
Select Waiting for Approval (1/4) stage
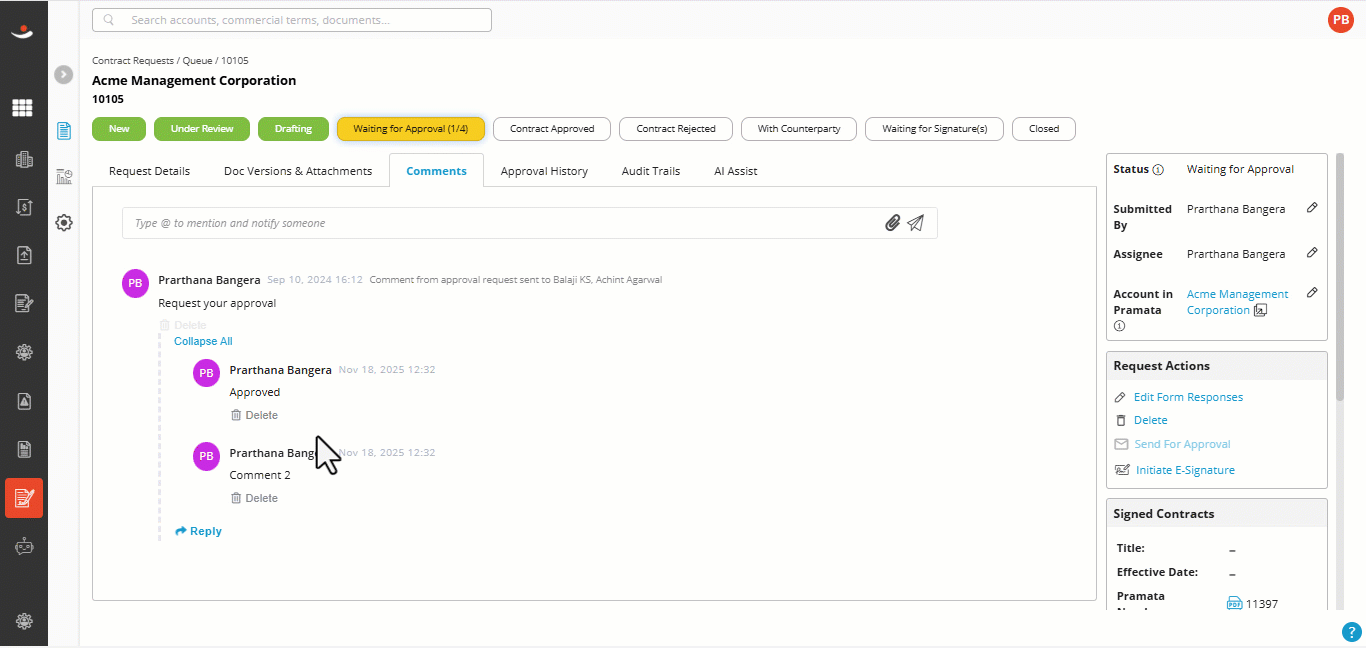411,128
